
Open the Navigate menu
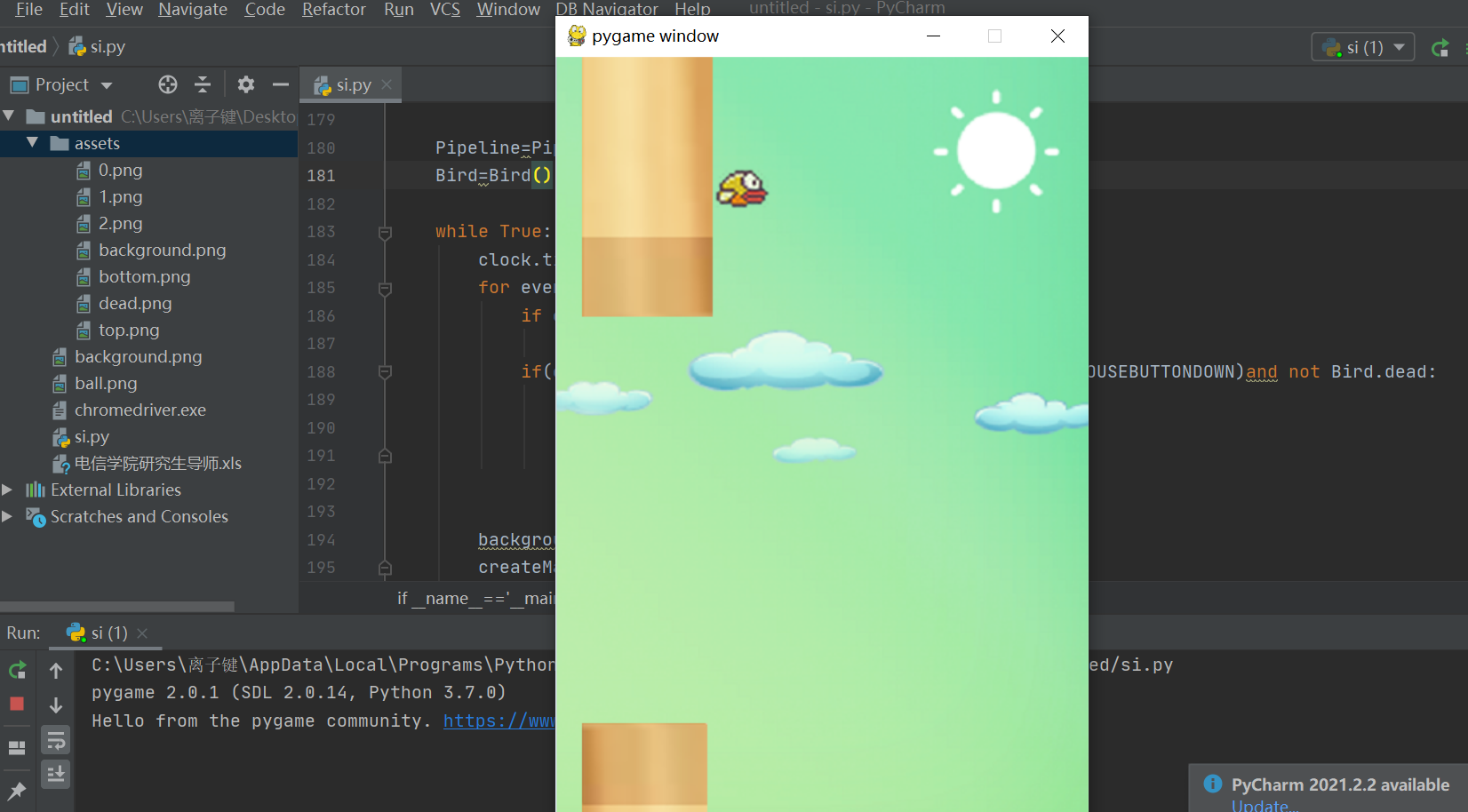(193, 9)
